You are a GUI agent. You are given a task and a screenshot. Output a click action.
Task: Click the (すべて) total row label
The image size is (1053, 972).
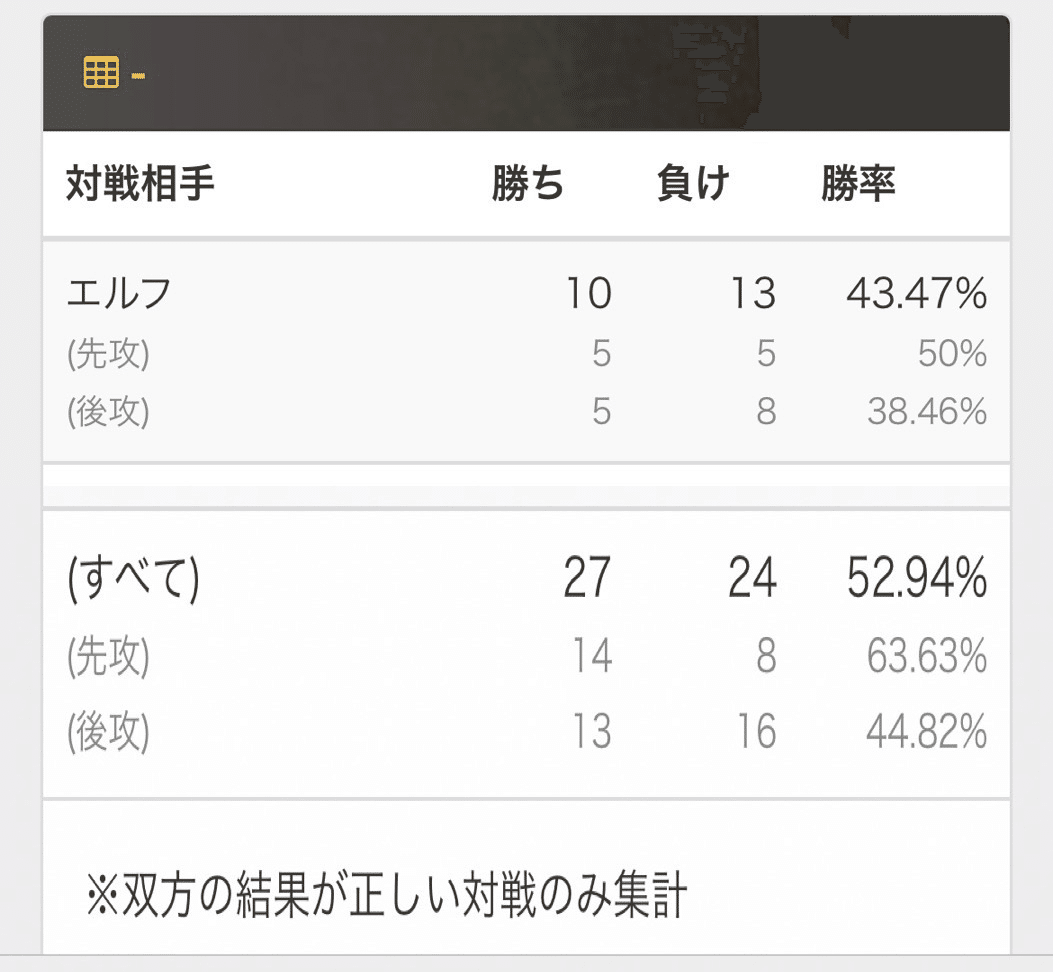(133, 578)
